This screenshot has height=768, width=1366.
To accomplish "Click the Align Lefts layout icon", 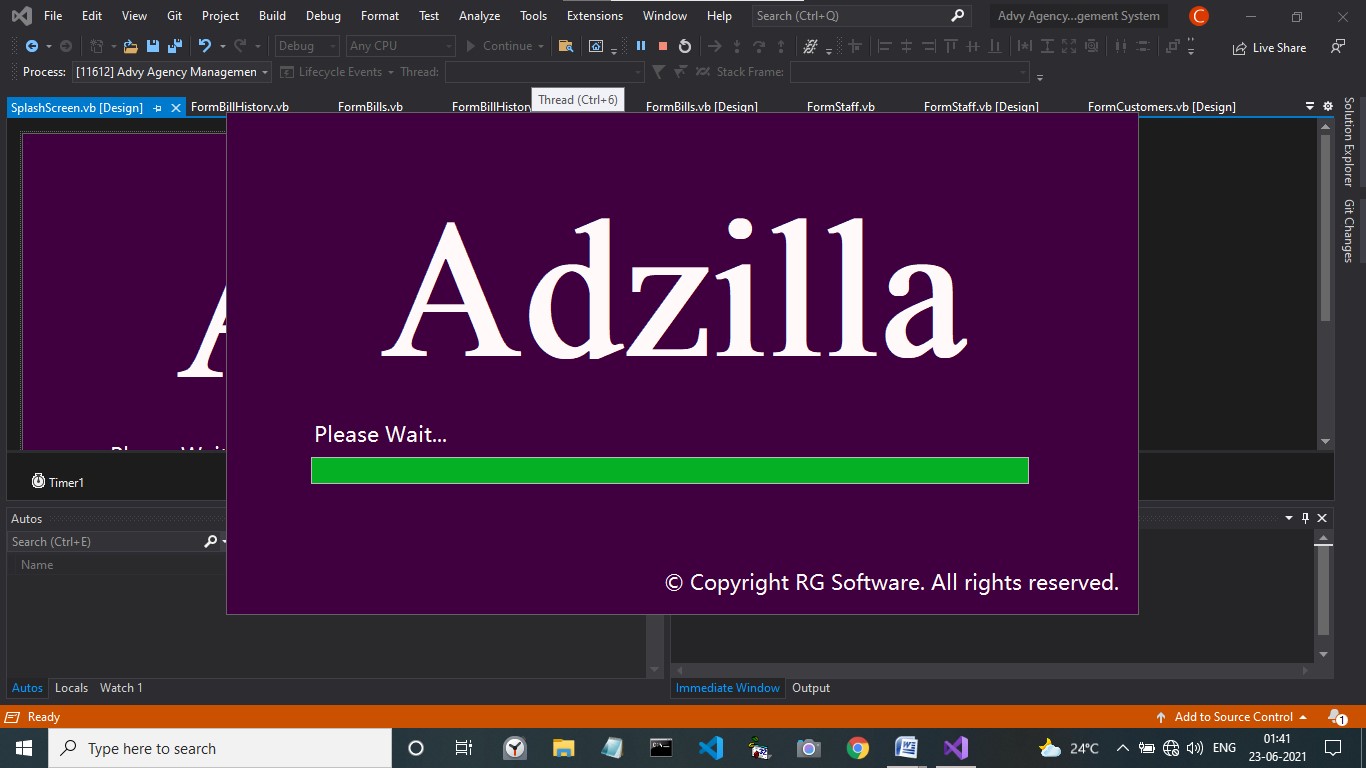I will point(884,46).
